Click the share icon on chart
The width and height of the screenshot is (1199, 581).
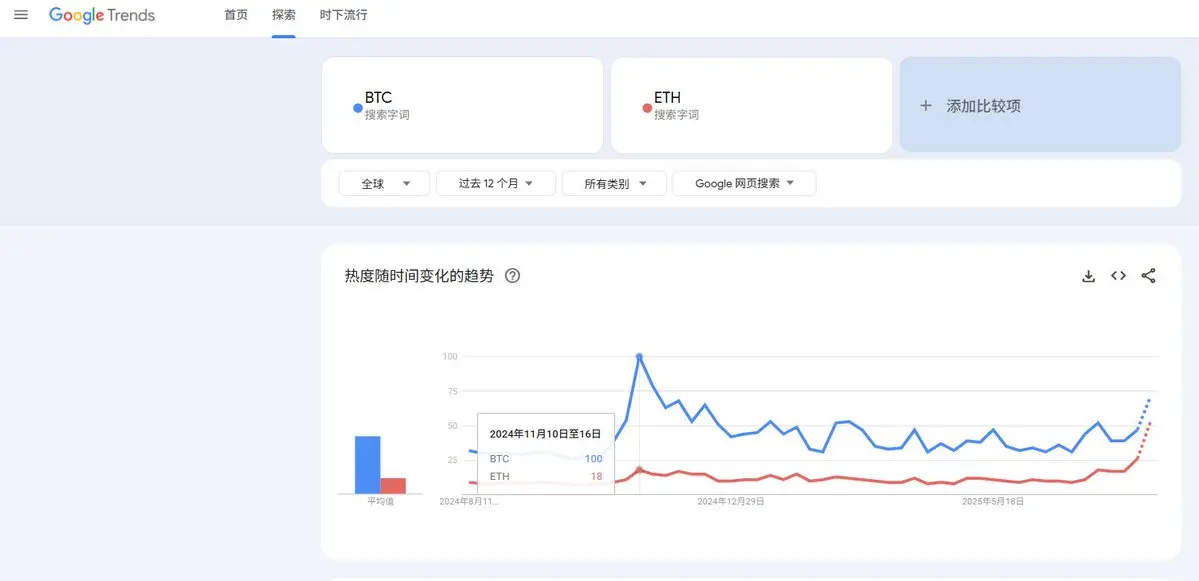click(1149, 276)
